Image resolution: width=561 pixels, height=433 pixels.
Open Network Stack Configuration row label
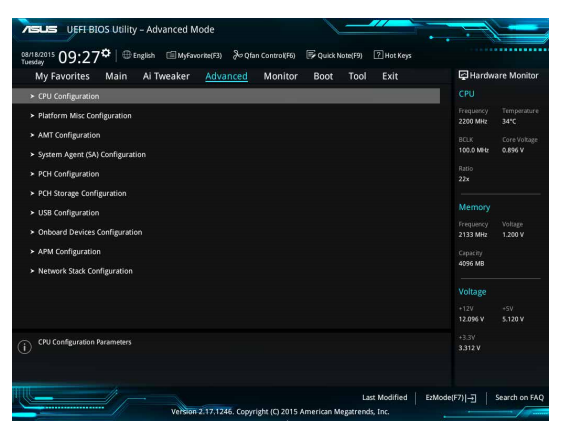point(85,271)
